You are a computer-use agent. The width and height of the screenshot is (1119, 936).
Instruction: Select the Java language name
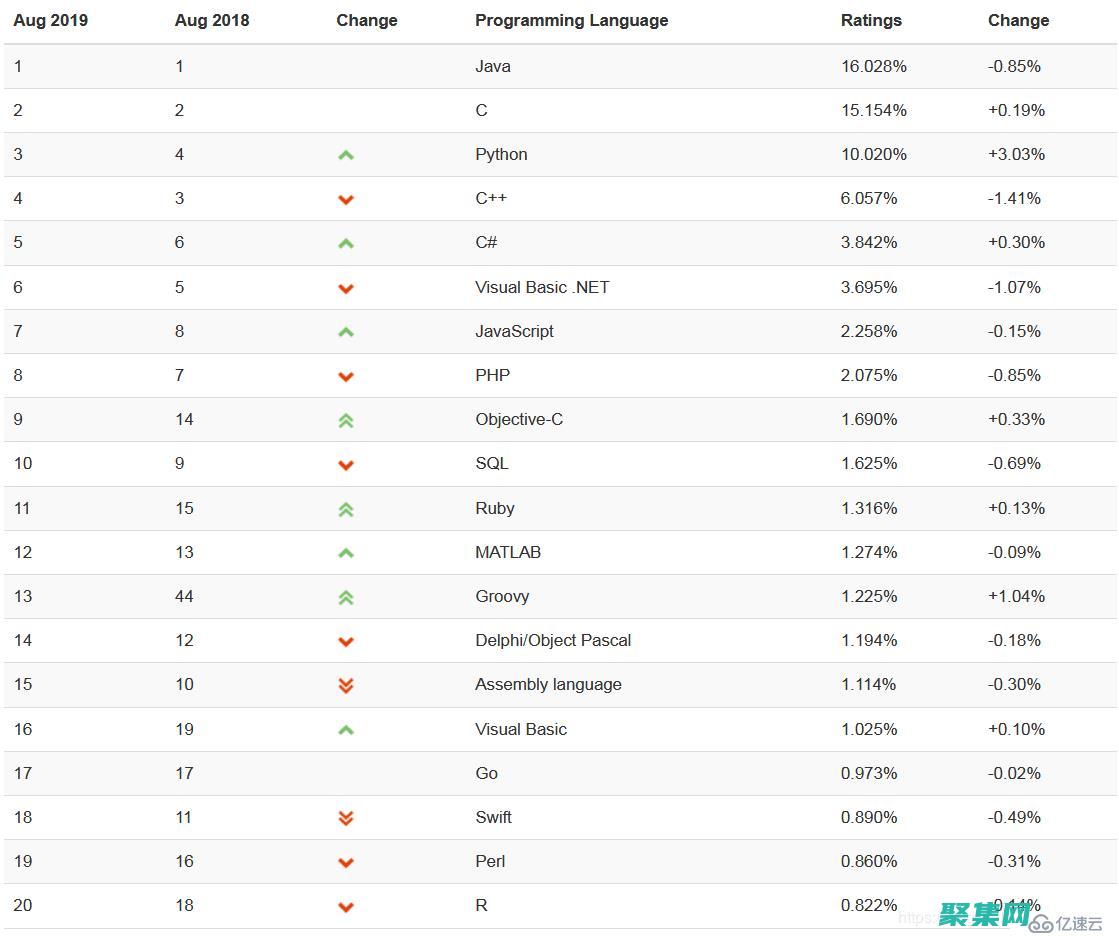493,66
